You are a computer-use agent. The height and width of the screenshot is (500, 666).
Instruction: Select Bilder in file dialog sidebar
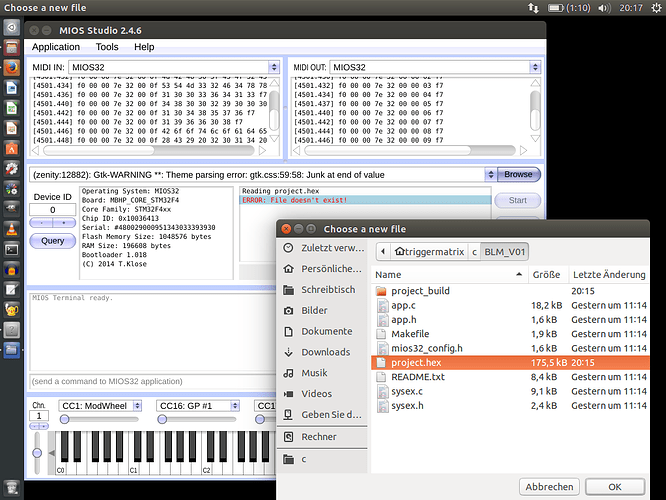coord(324,311)
